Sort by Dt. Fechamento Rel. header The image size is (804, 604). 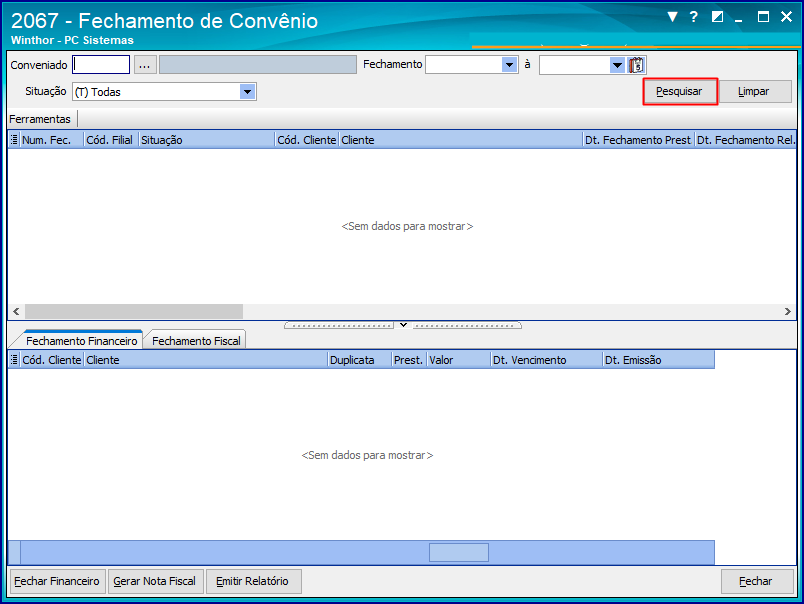[745, 139]
